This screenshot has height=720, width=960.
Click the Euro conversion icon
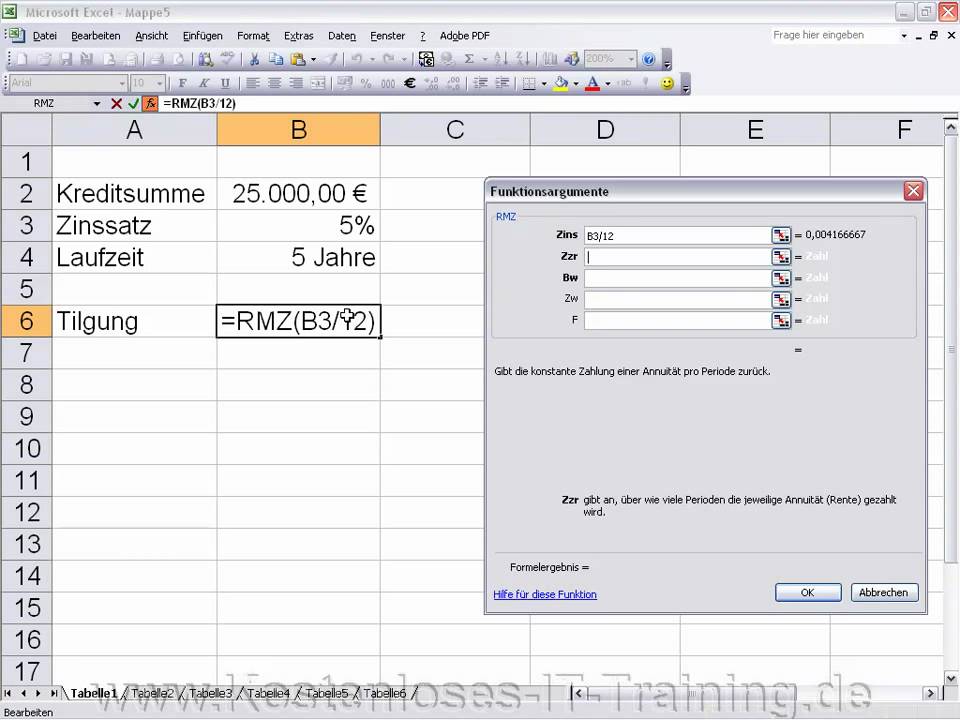tap(426, 59)
